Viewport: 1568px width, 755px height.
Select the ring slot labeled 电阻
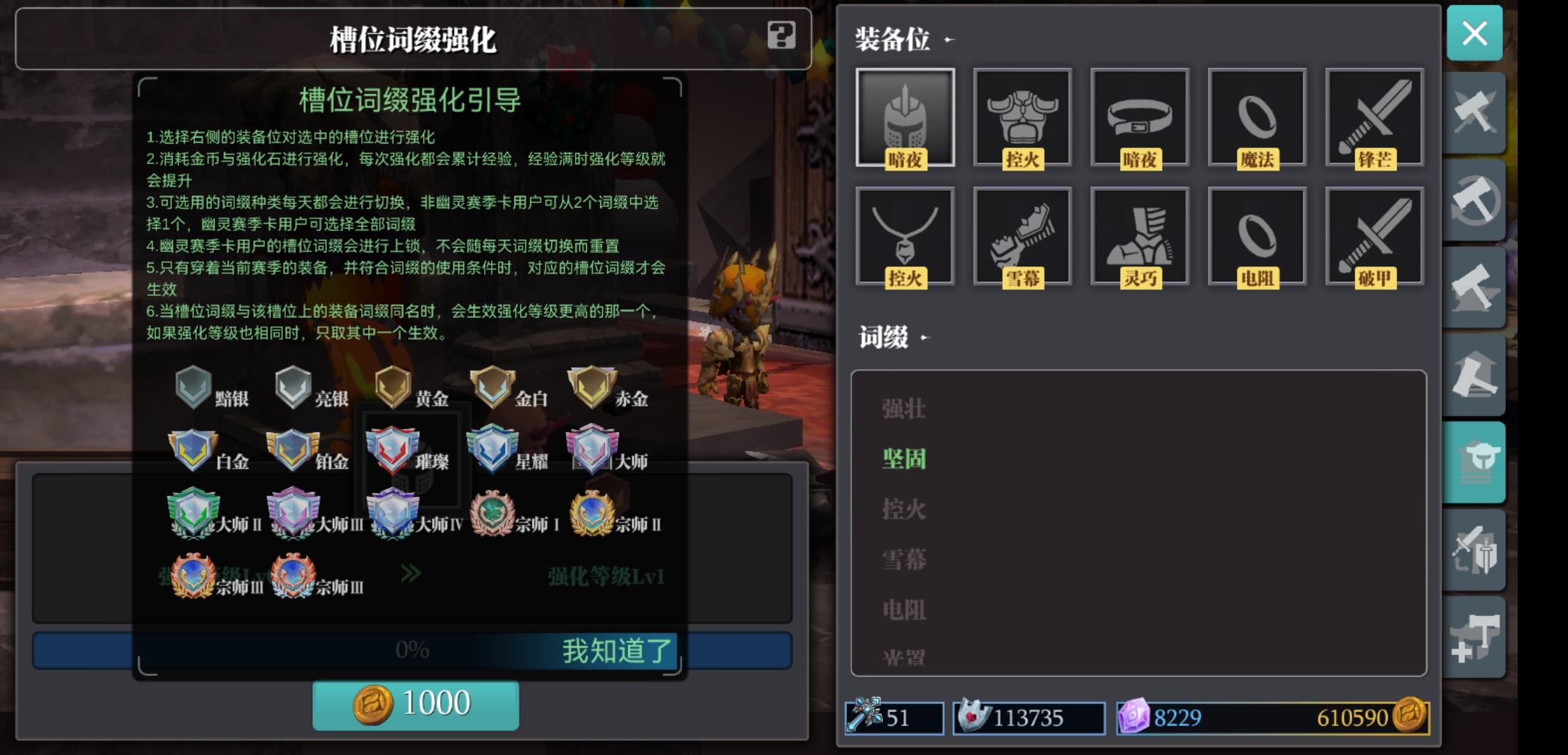point(1257,236)
